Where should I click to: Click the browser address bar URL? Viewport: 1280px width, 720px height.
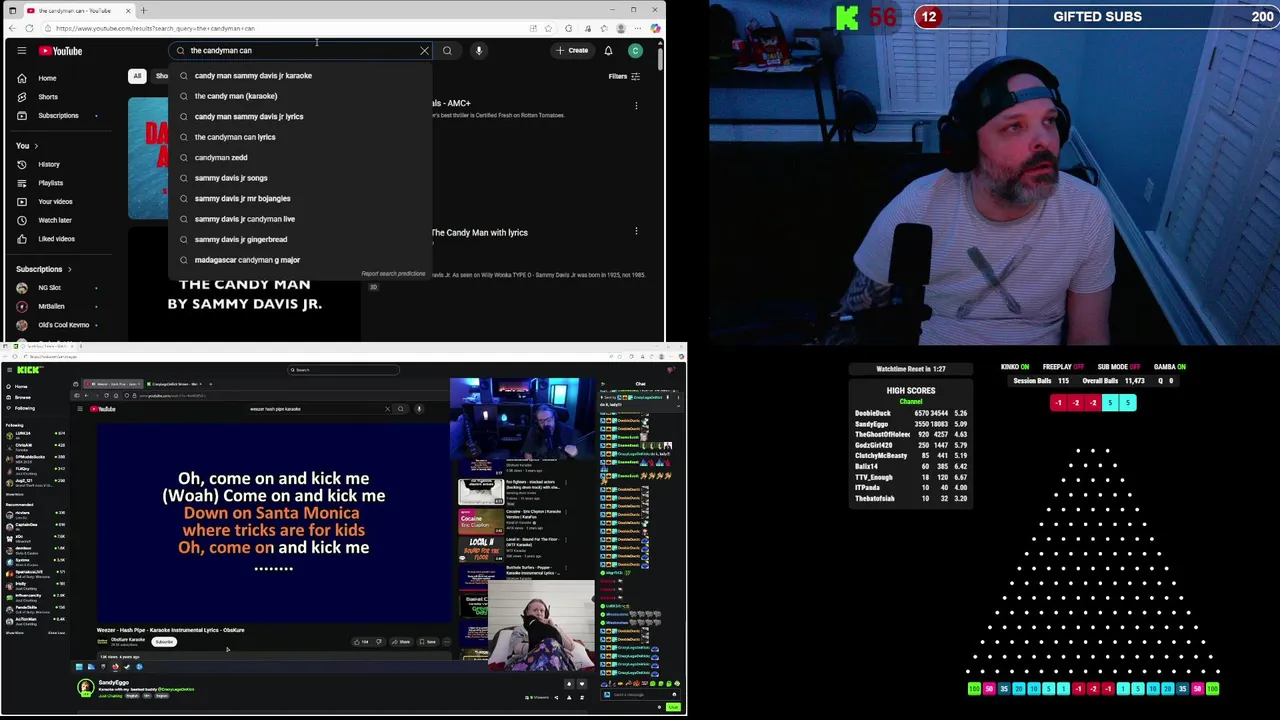[155, 28]
